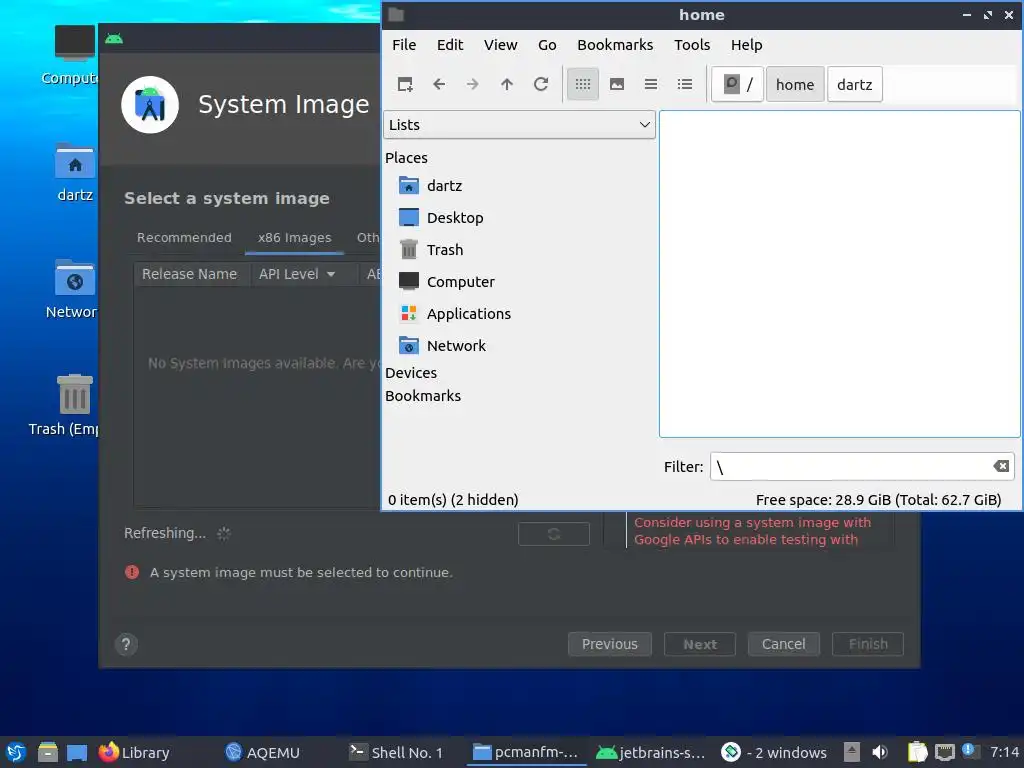Click the item count status text

pyautogui.click(x=453, y=500)
